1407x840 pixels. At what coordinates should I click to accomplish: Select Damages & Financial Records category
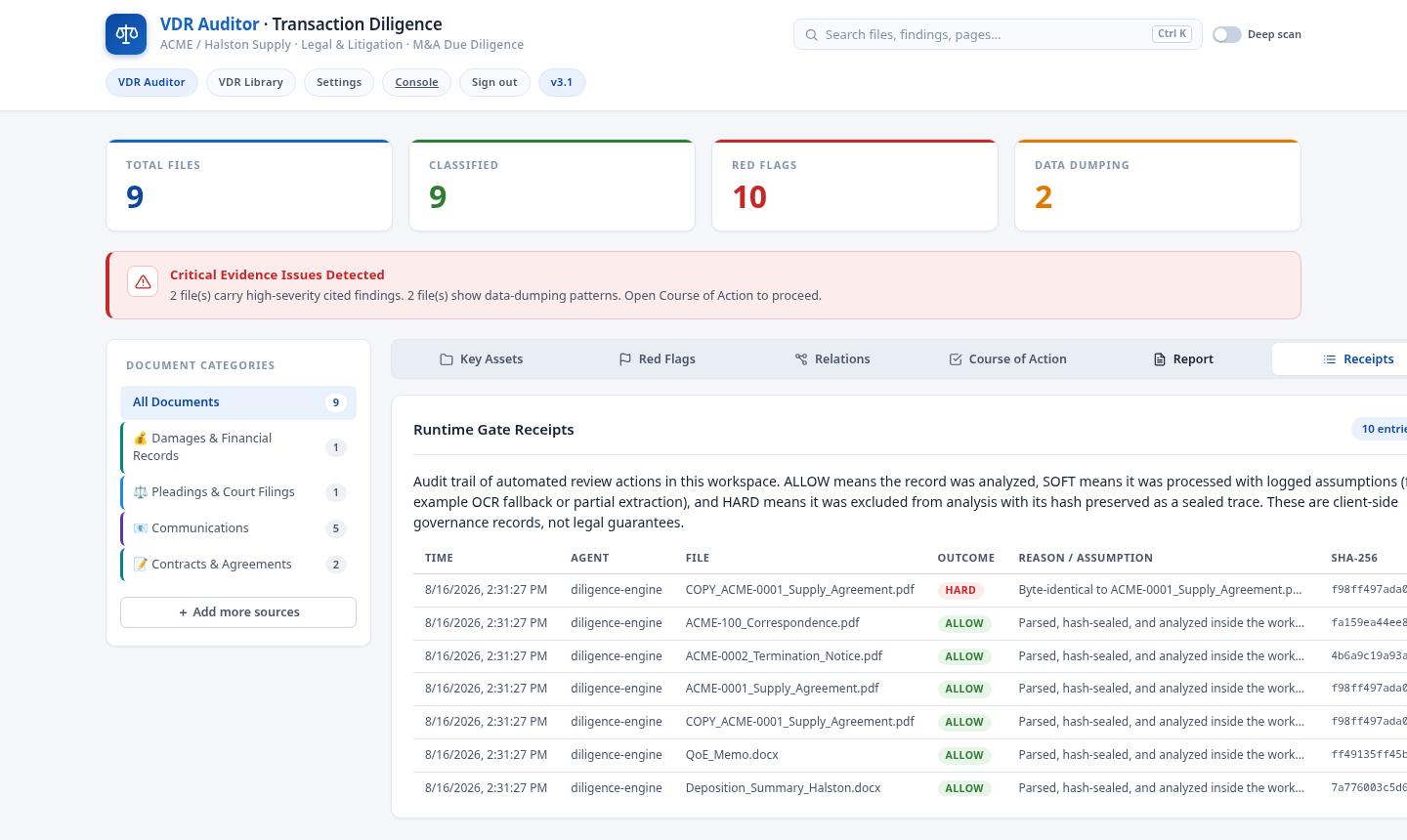point(238,447)
